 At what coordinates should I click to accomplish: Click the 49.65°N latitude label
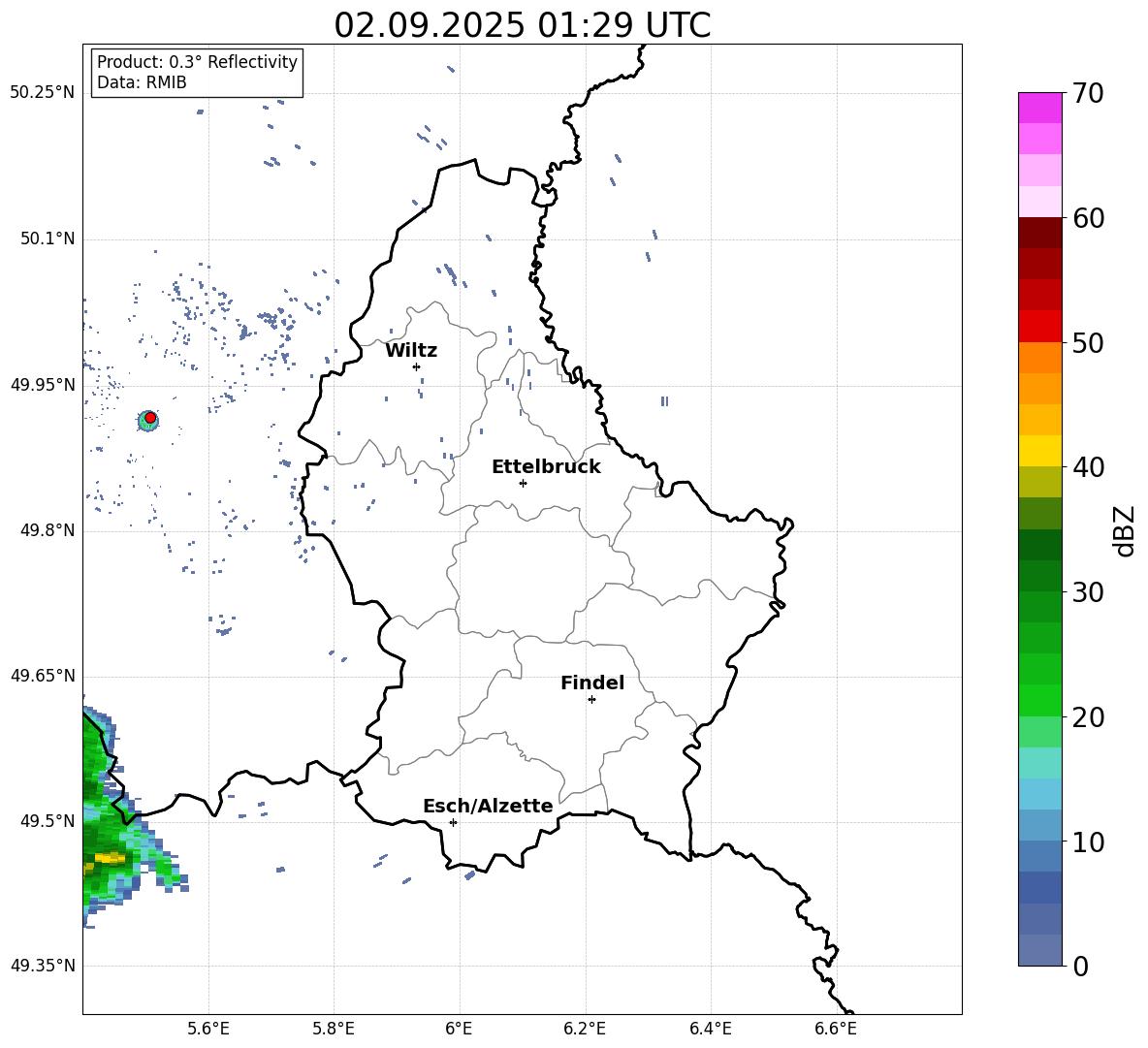pos(43,676)
